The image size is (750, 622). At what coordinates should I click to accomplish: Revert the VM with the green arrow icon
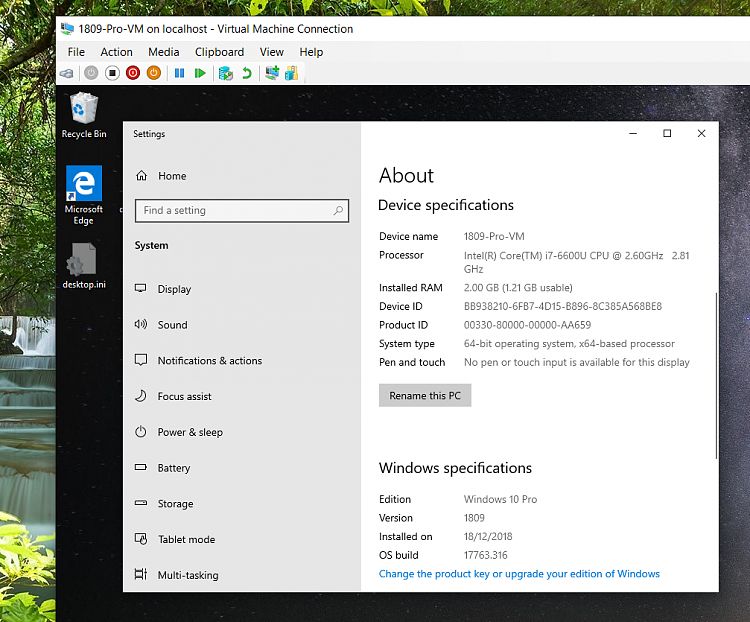pos(246,73)
